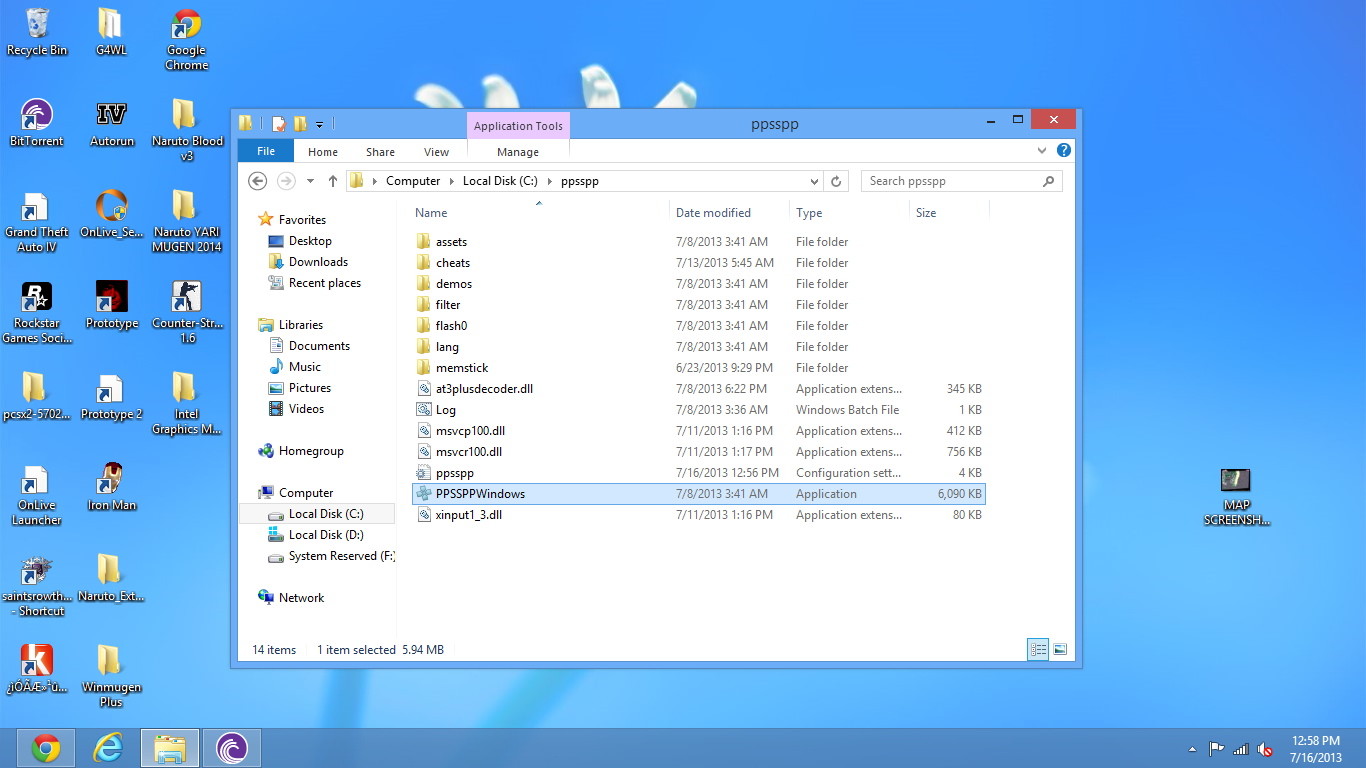Image resolution: width=1366 pixels, height=768 pixels.
Task: Sort files by the Date modified column
Action: (713, 213)
